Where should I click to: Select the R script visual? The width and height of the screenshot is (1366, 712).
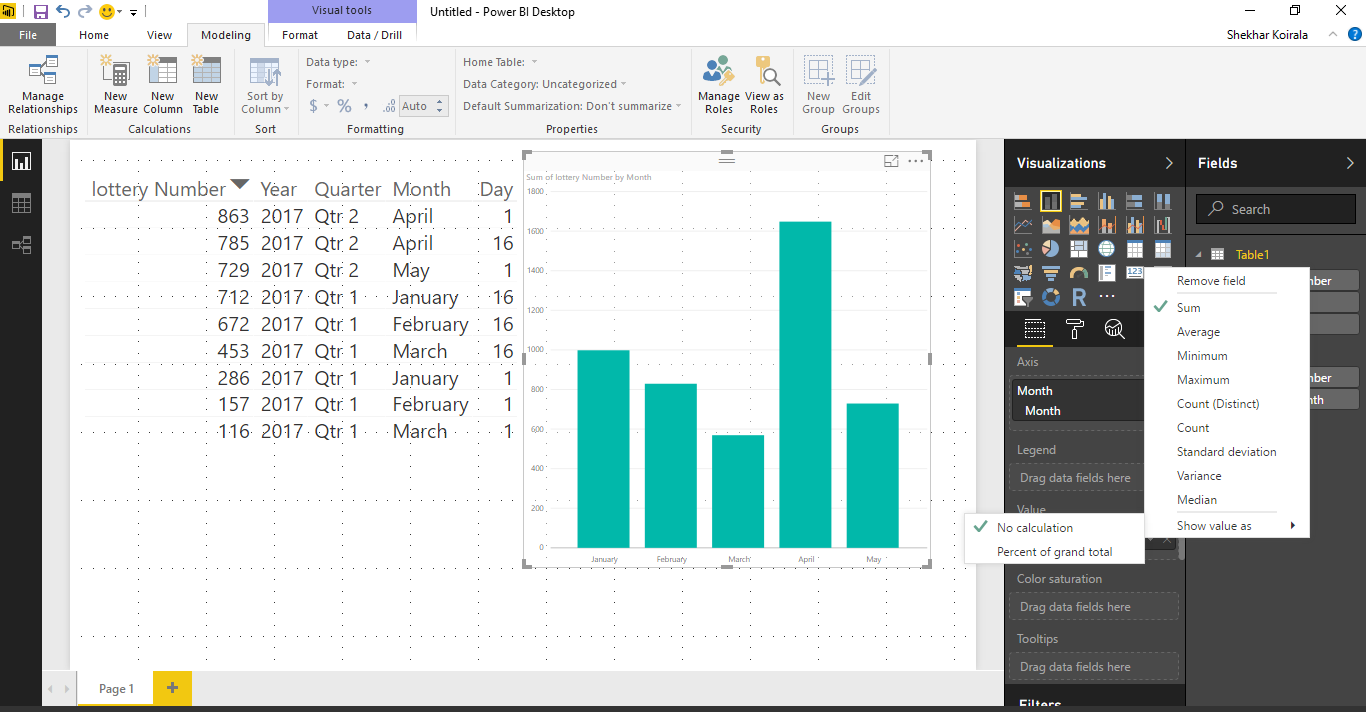(1078, 297)
